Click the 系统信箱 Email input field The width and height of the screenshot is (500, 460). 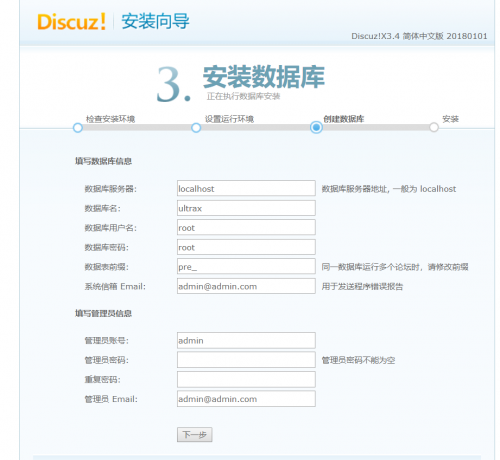coord(246,286)
